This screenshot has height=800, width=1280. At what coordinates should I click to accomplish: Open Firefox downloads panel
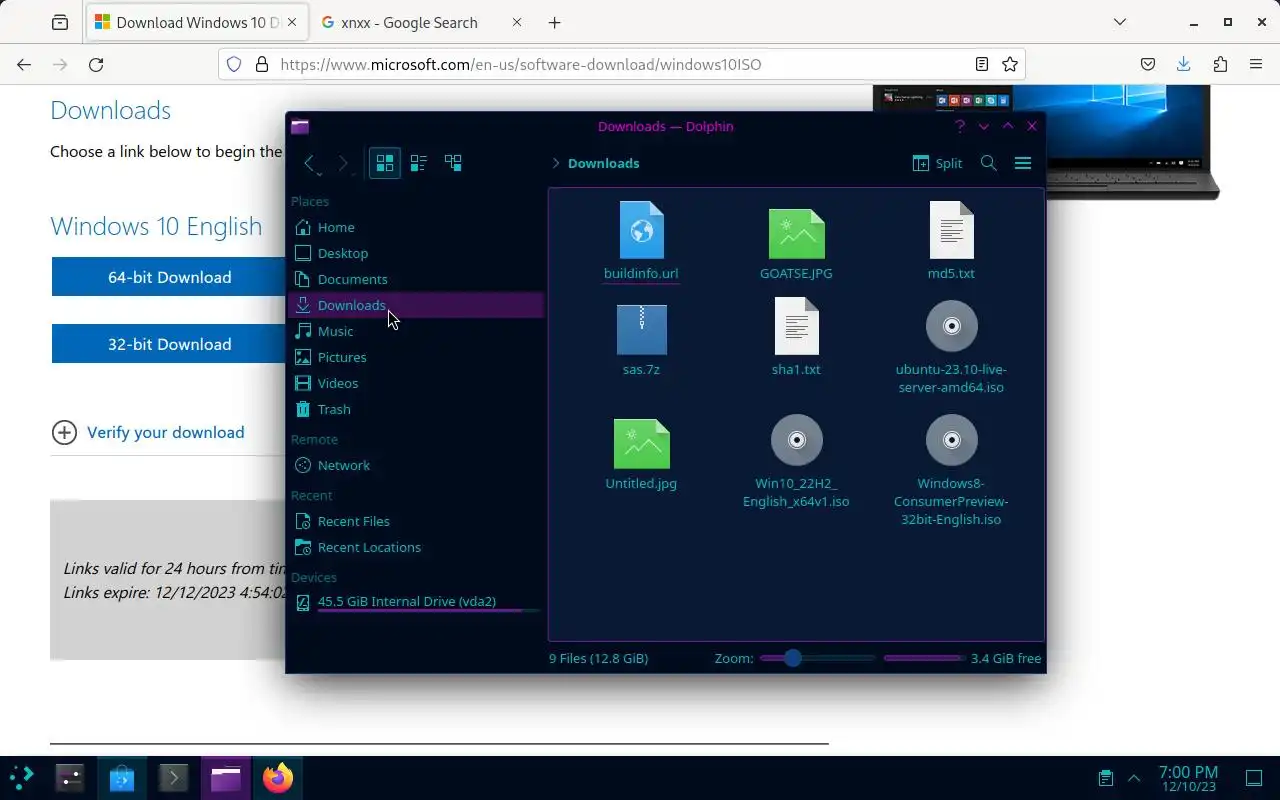[1184, 64]
